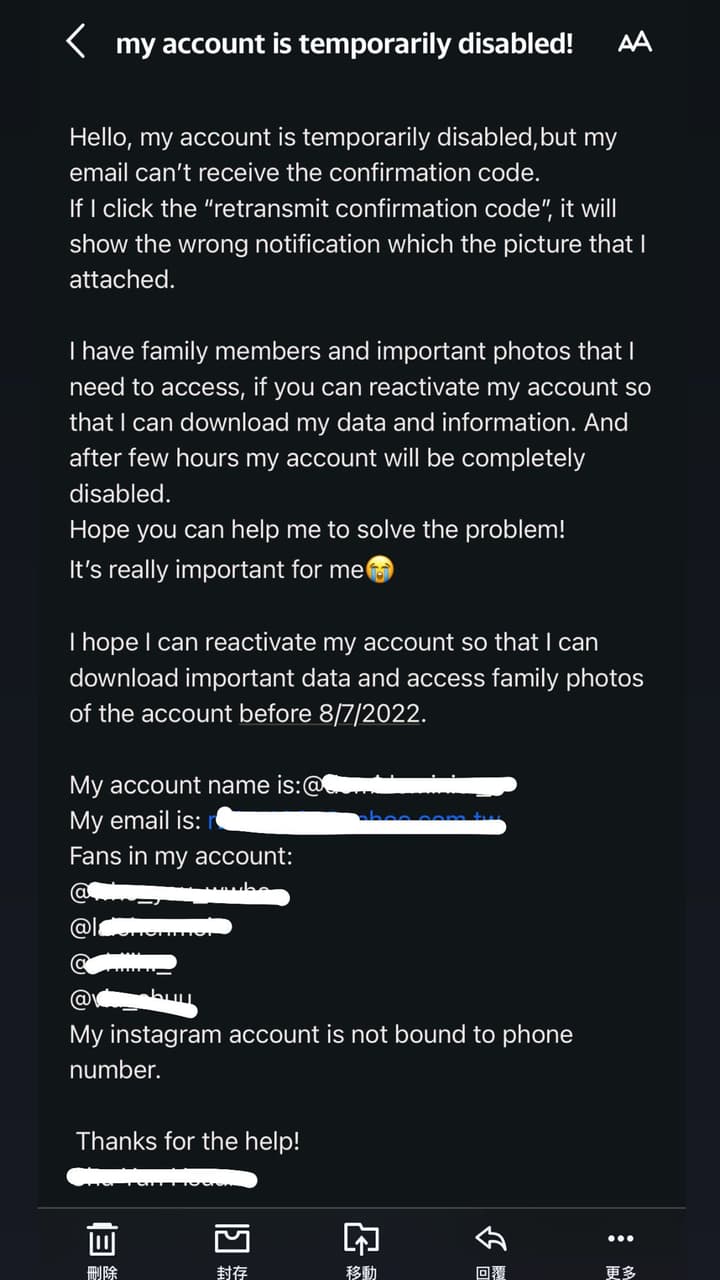The width and height of the screenshot is (720, 1280).
Task: Tap the email subject title
Action: coord(345,44)
